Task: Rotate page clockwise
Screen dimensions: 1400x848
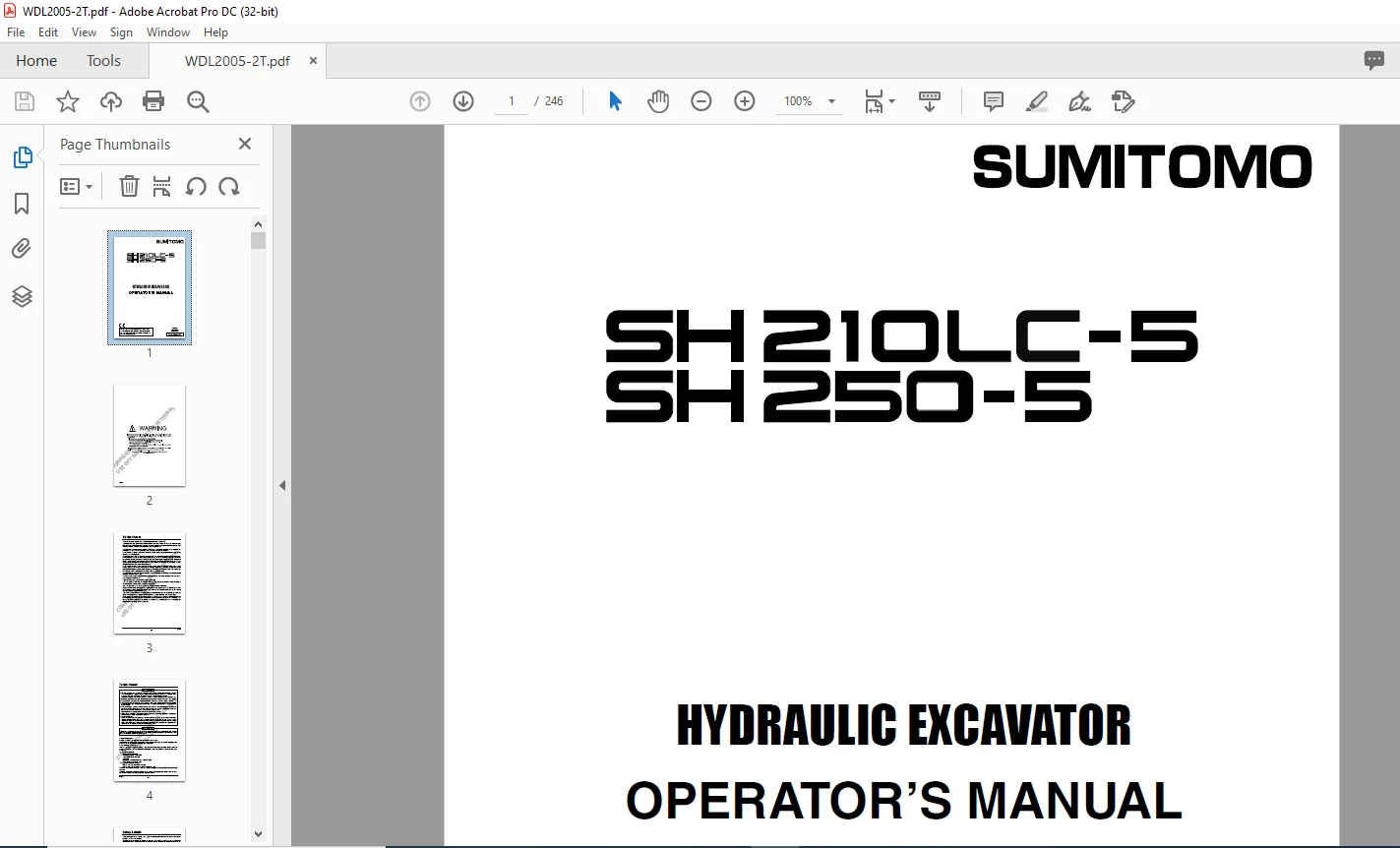Action: pos(229,186)
